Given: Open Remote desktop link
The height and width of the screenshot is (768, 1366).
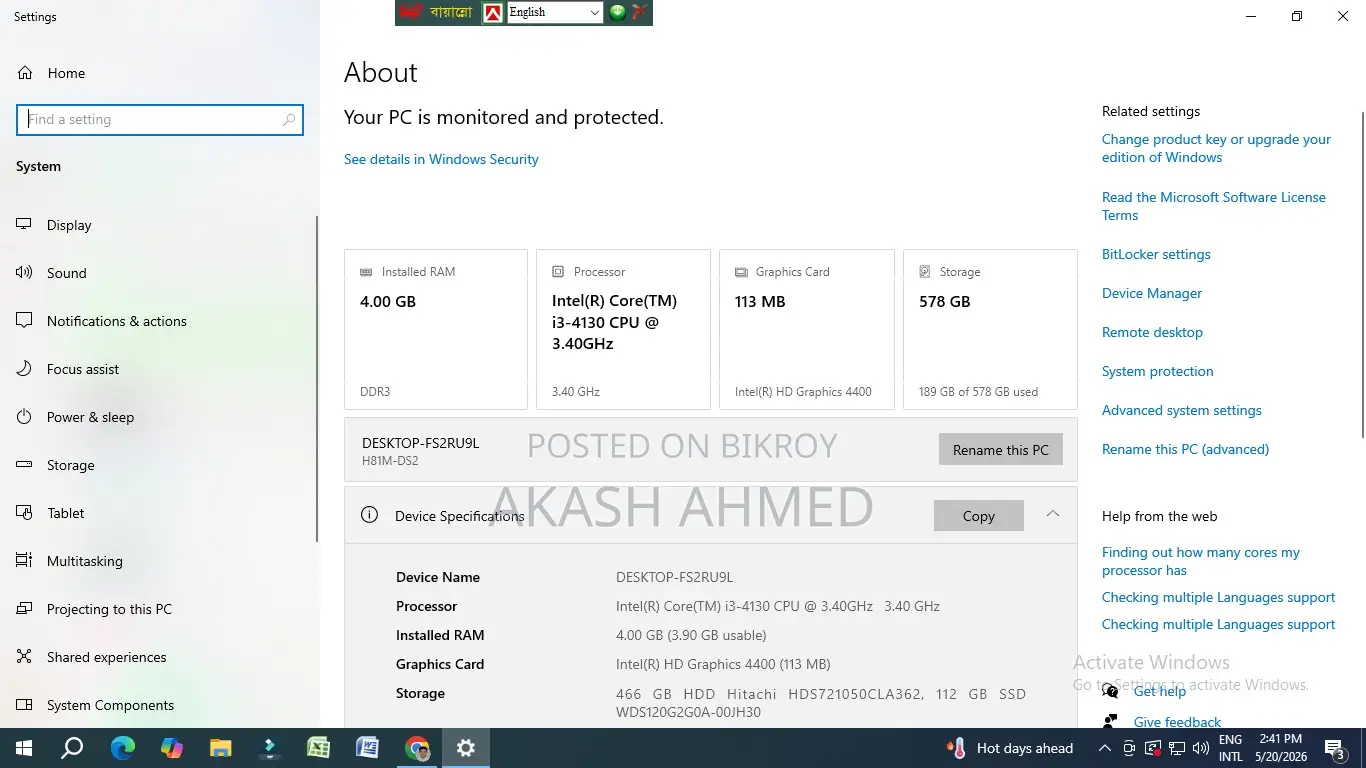Looking at the screenshot, I should coord(1152,332).
